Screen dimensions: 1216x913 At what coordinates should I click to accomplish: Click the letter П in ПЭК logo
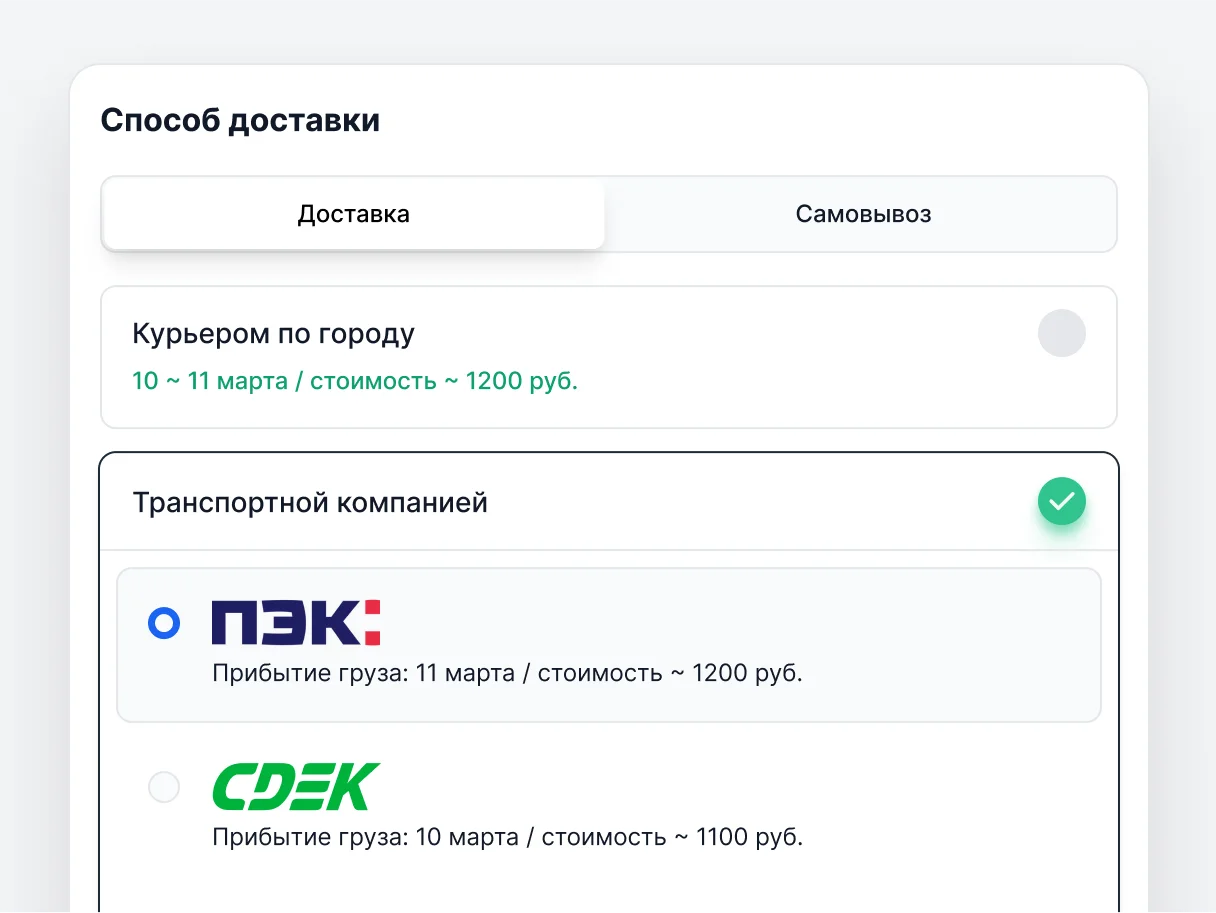click(232, 622)
